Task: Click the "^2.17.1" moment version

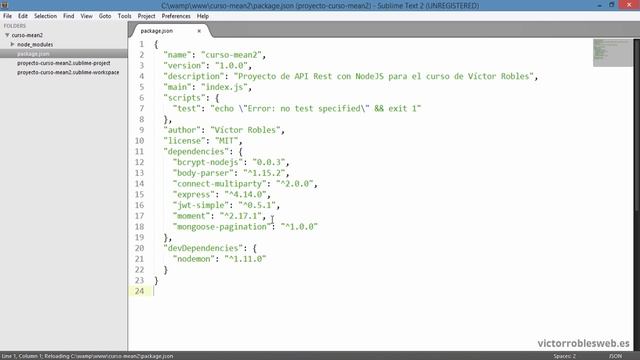Action: point(241,216)
